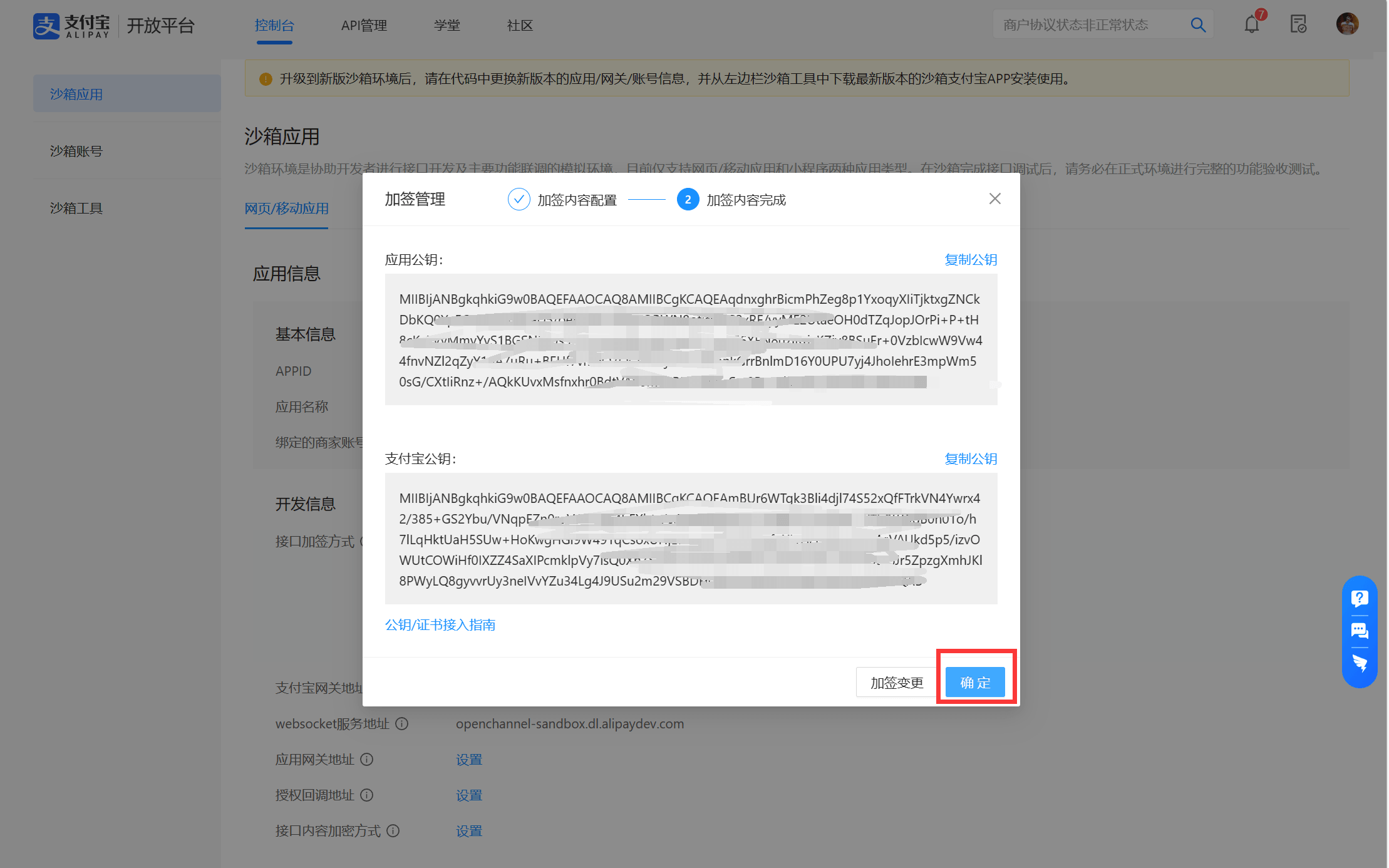
Task: Click the floating bird assistant icon
Action: coord(1359,663)
